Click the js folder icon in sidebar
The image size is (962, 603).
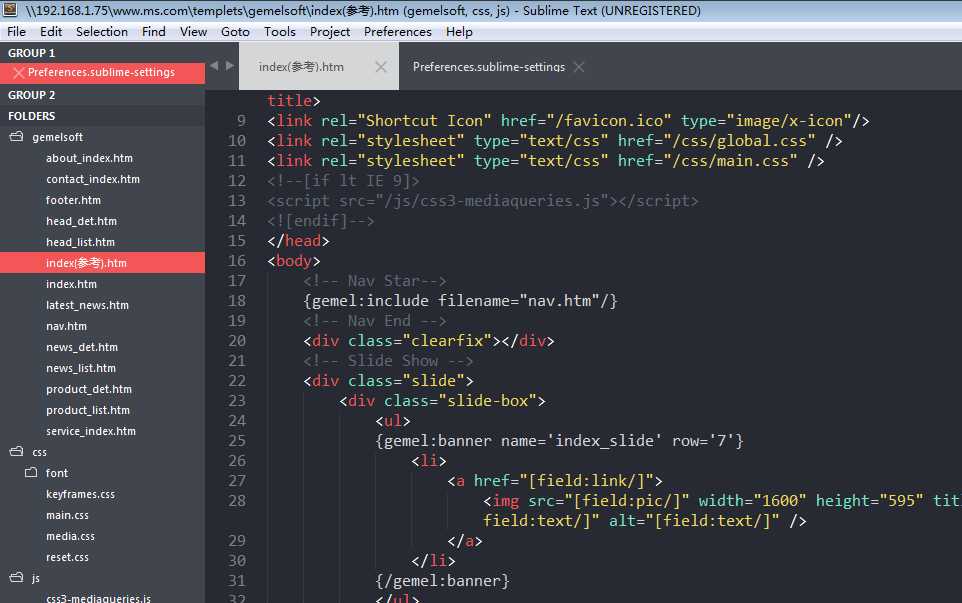17,578
